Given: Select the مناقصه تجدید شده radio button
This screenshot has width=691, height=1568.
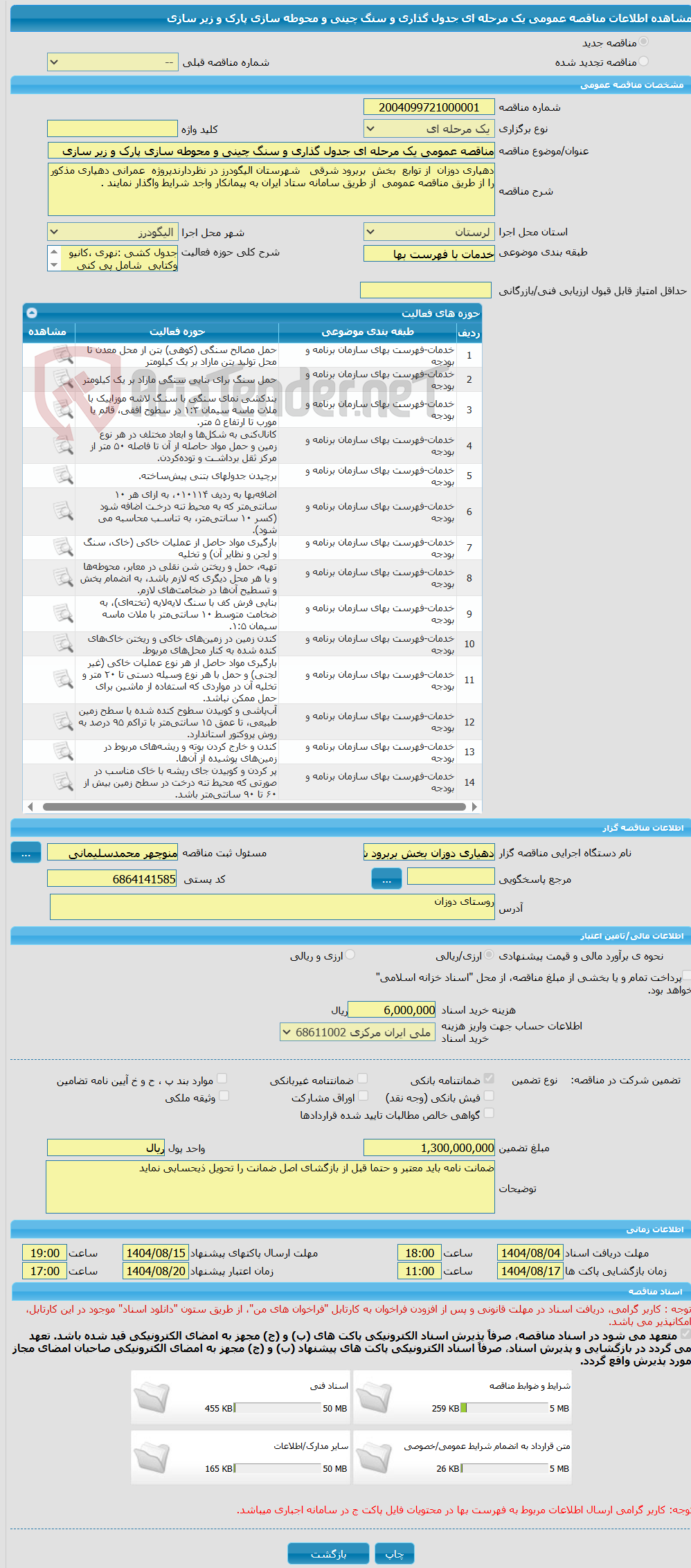Looking at the screenshot, I should coord(644,62).
